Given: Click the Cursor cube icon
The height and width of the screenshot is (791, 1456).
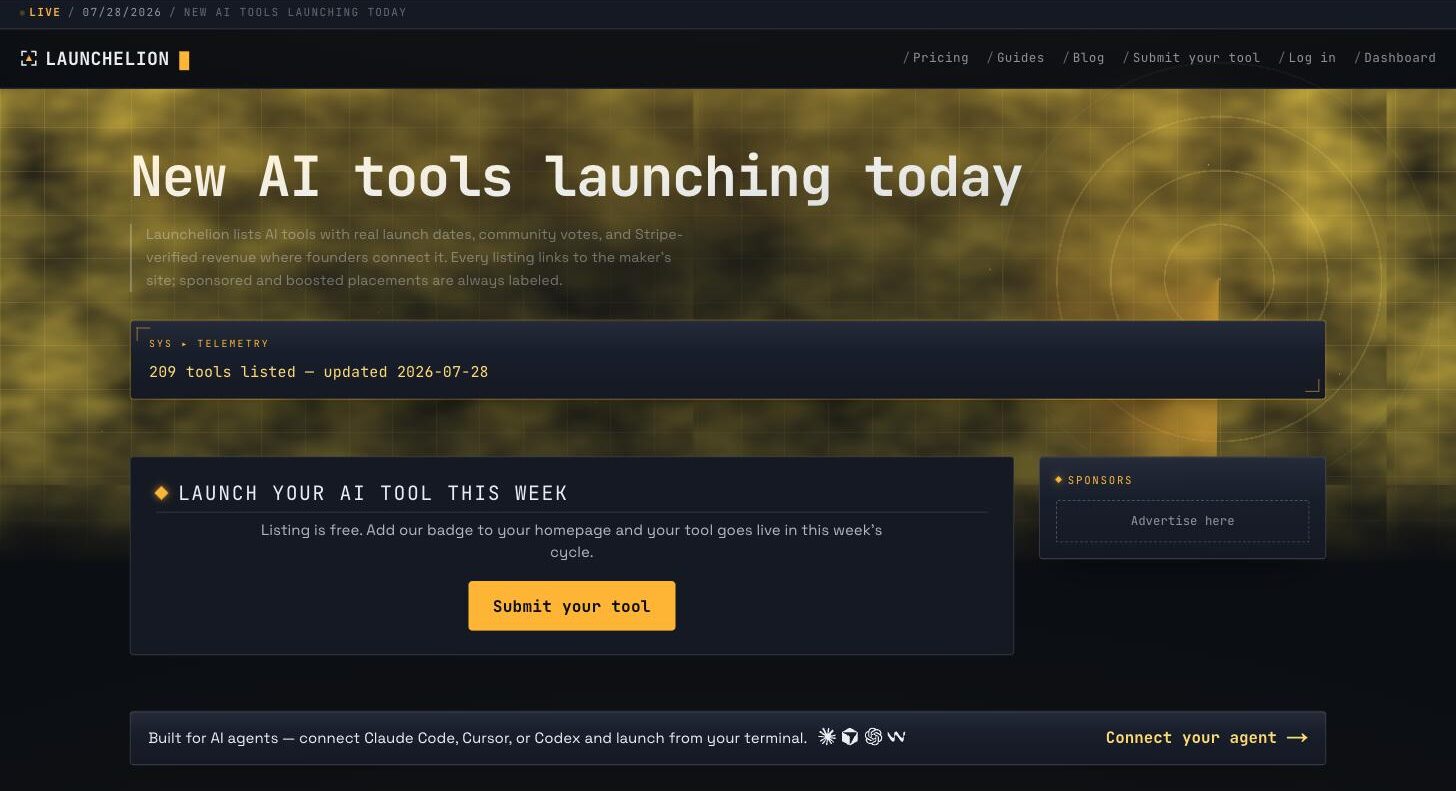Looking at the screenshot, I should point(850,737).
